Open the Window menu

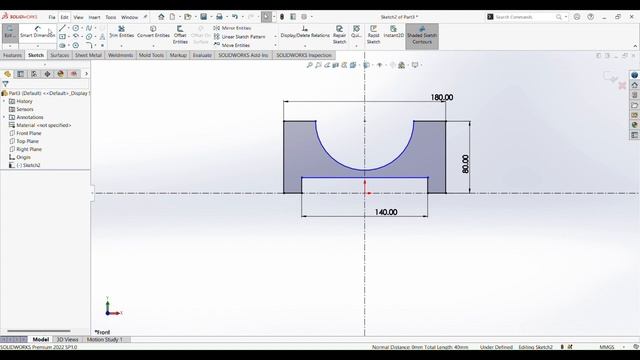pos(130,17)
